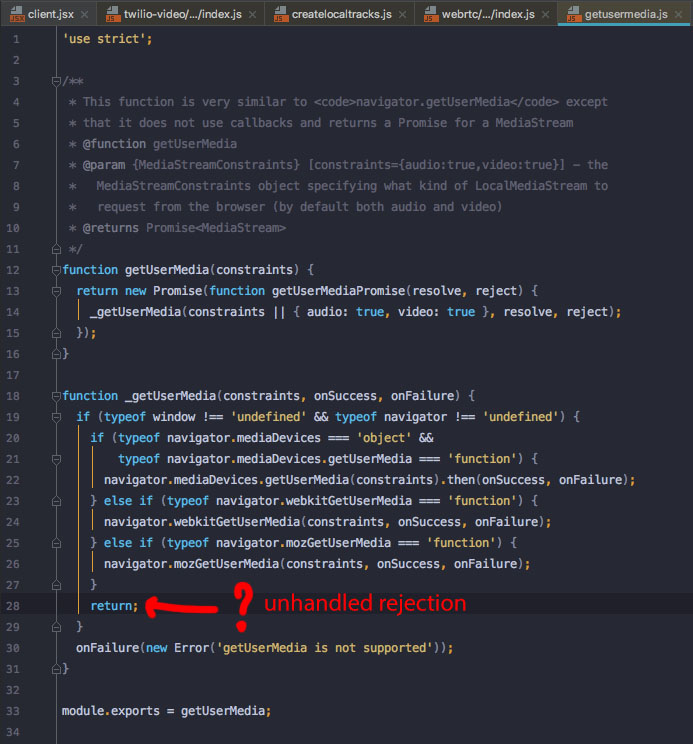
Task: Collapse the JSDoc comment block at line 3
Action: coord(56,81)
